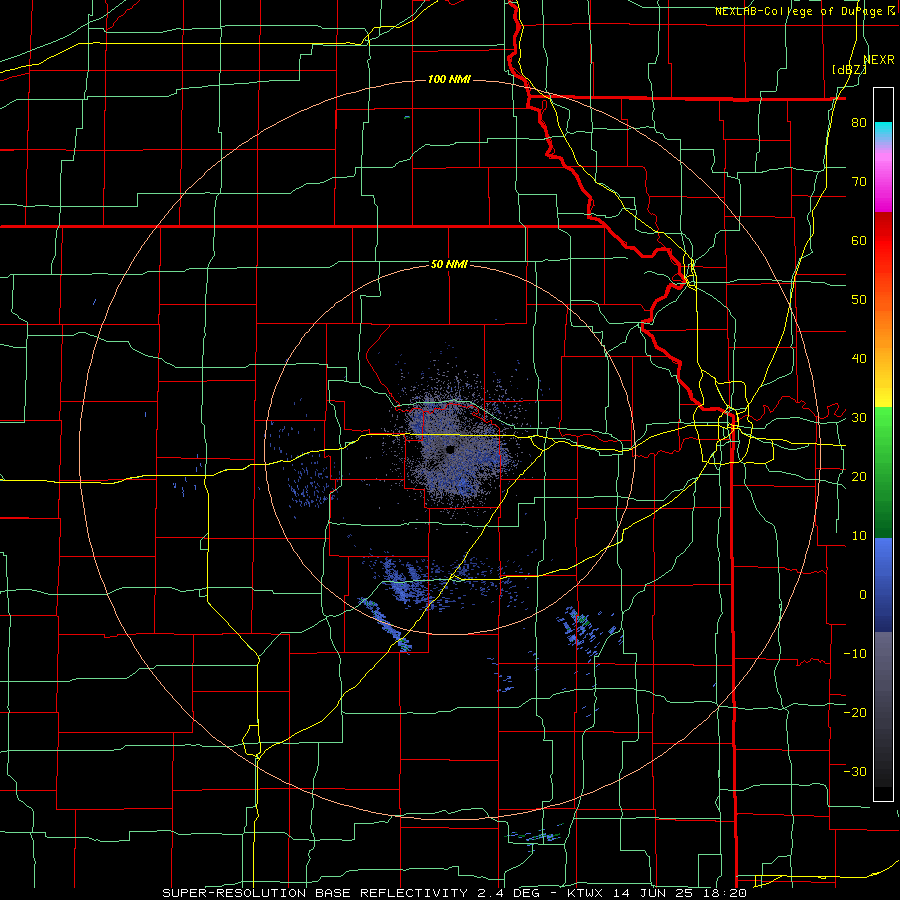Click the 100 NMI range ring label

click(449, 79)
